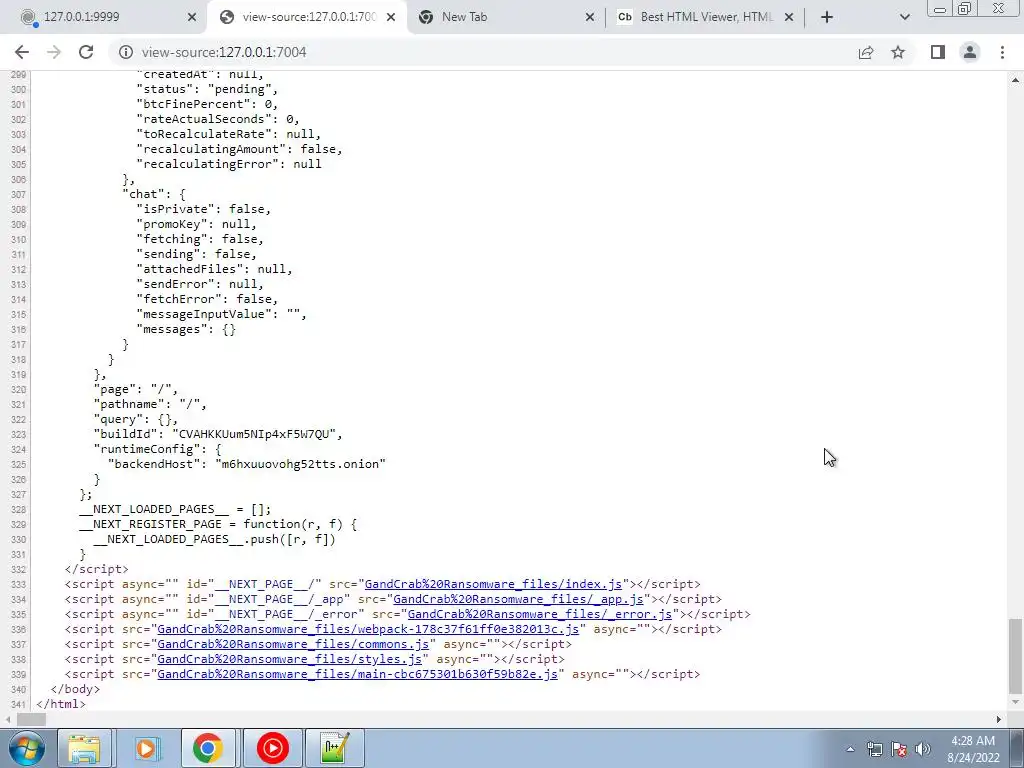Open the main-cbc675301b630f59b82e.js link

(x=357, y=675)
